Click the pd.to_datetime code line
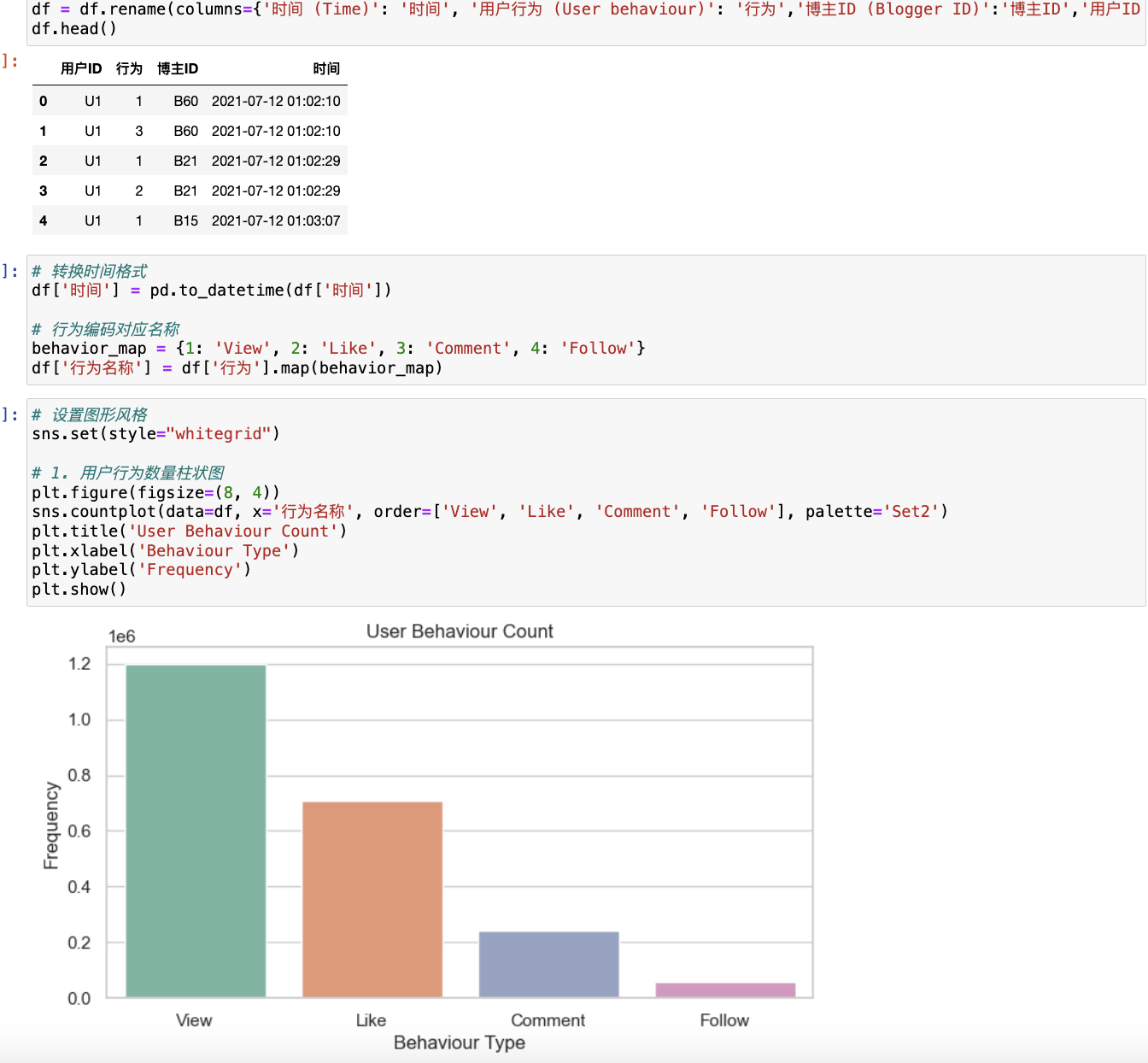This screenshot has width=1148, height=1063. pos(212,291)
